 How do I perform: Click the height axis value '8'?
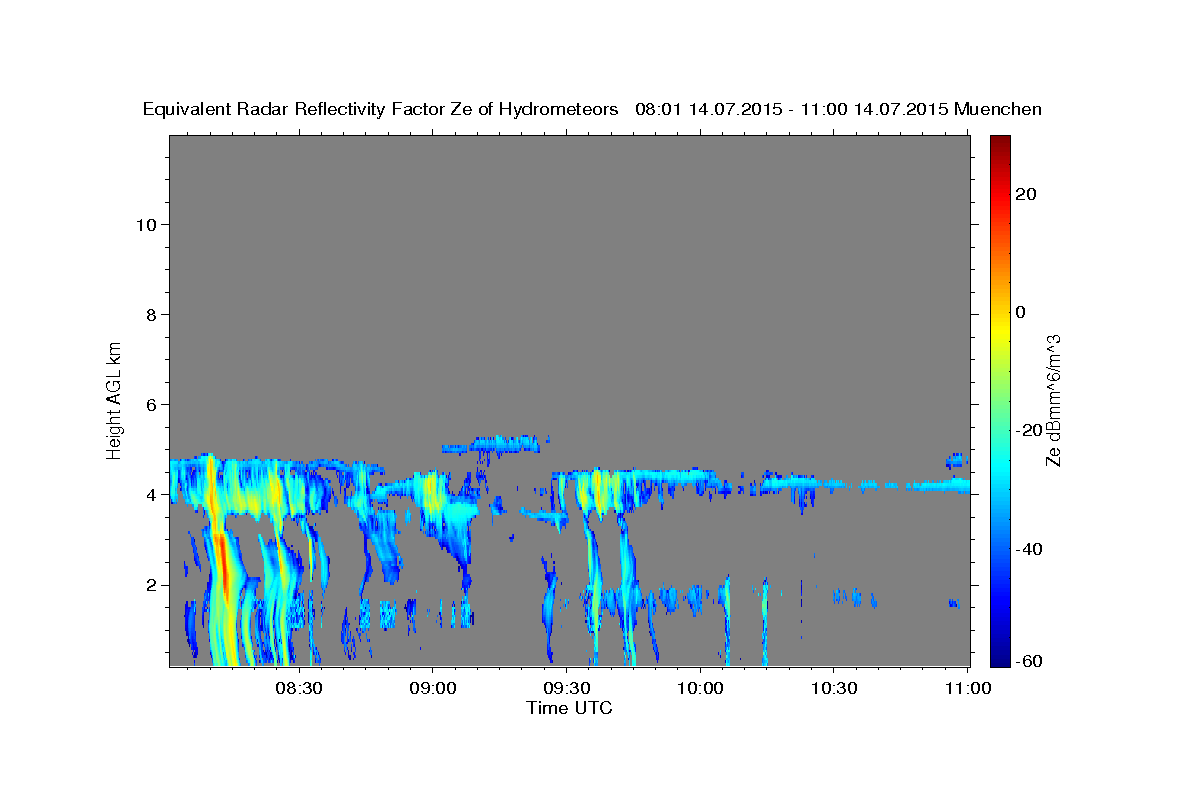153,315
